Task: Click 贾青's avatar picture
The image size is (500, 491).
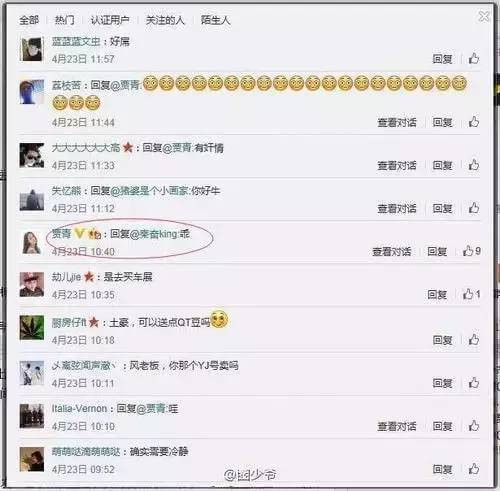Action: (32, 242)
